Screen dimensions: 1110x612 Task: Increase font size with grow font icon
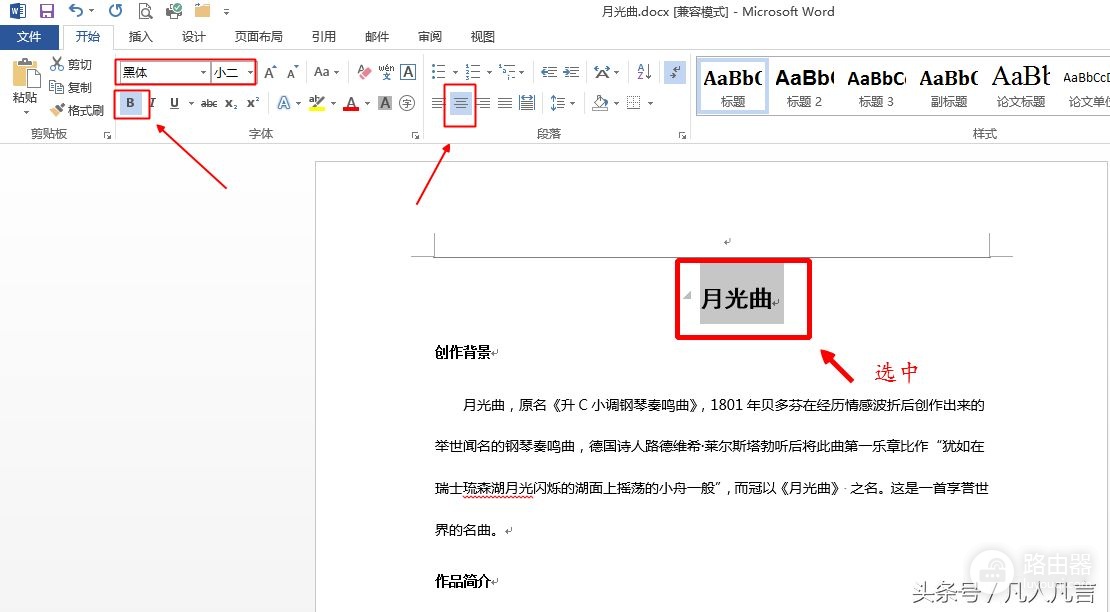pyautogui.click(x=270, y=71)
